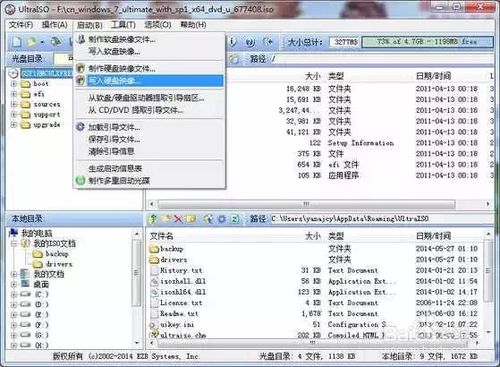Choose 制作软盘映像文件... menu entry
This screenshot has width=500, height=367.
pos(149,39)
